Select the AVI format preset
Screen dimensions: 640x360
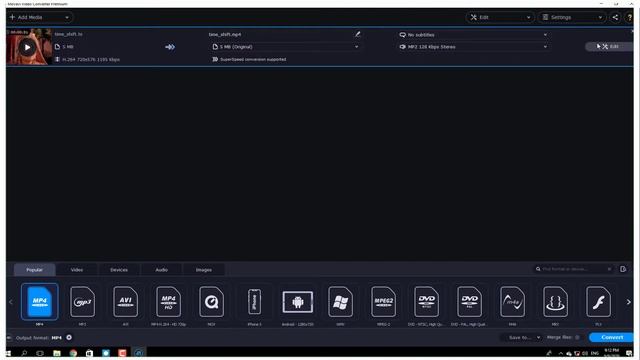[x=125, y=302]
